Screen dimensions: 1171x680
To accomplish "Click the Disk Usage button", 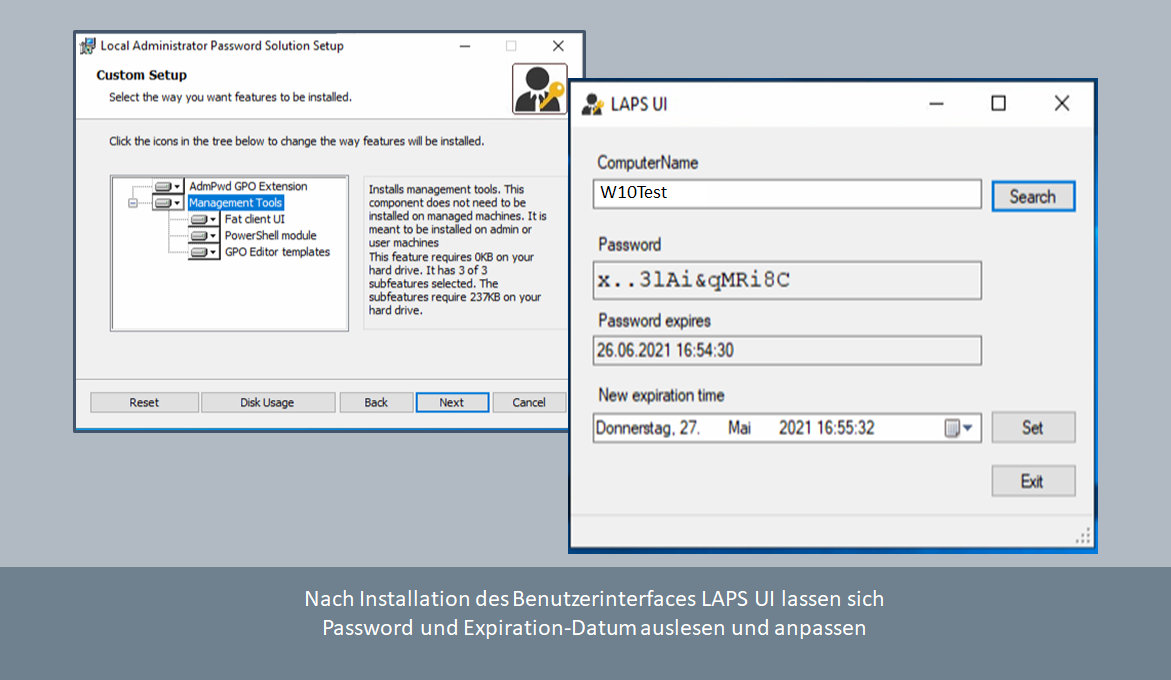I will click(x=267, y=402).
